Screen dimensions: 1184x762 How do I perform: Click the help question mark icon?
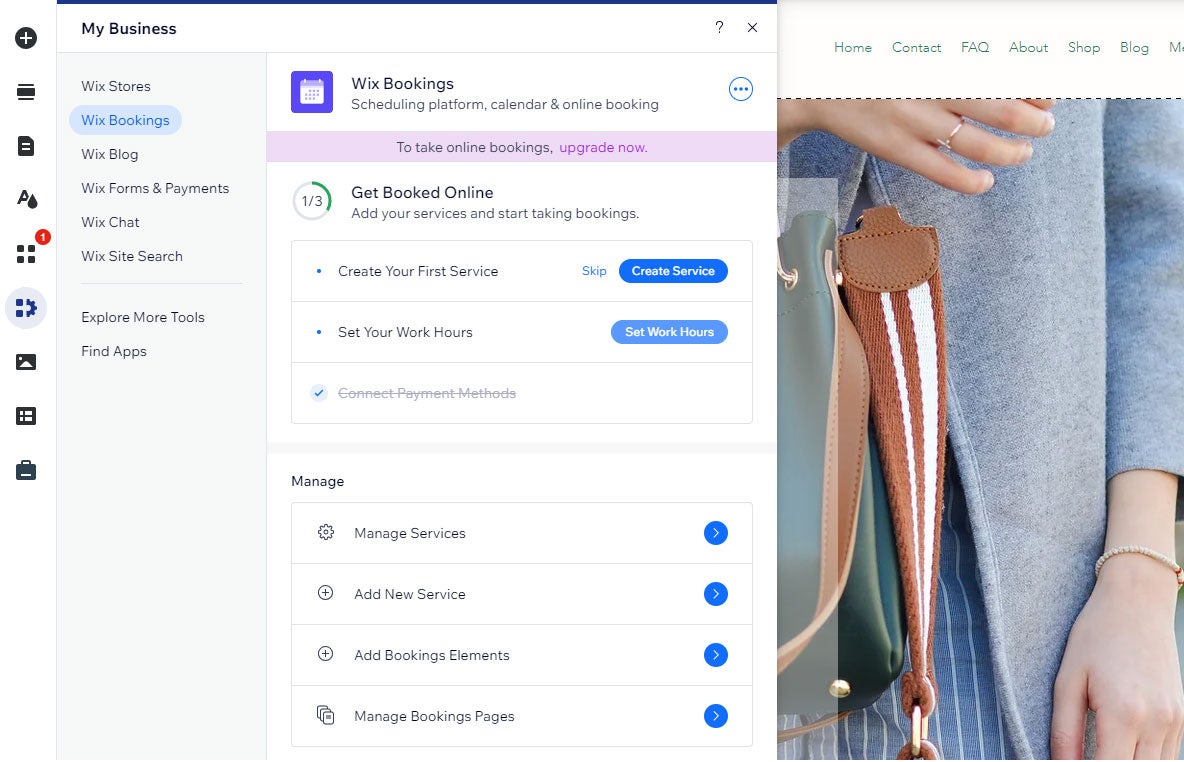[x=719, y=28]
